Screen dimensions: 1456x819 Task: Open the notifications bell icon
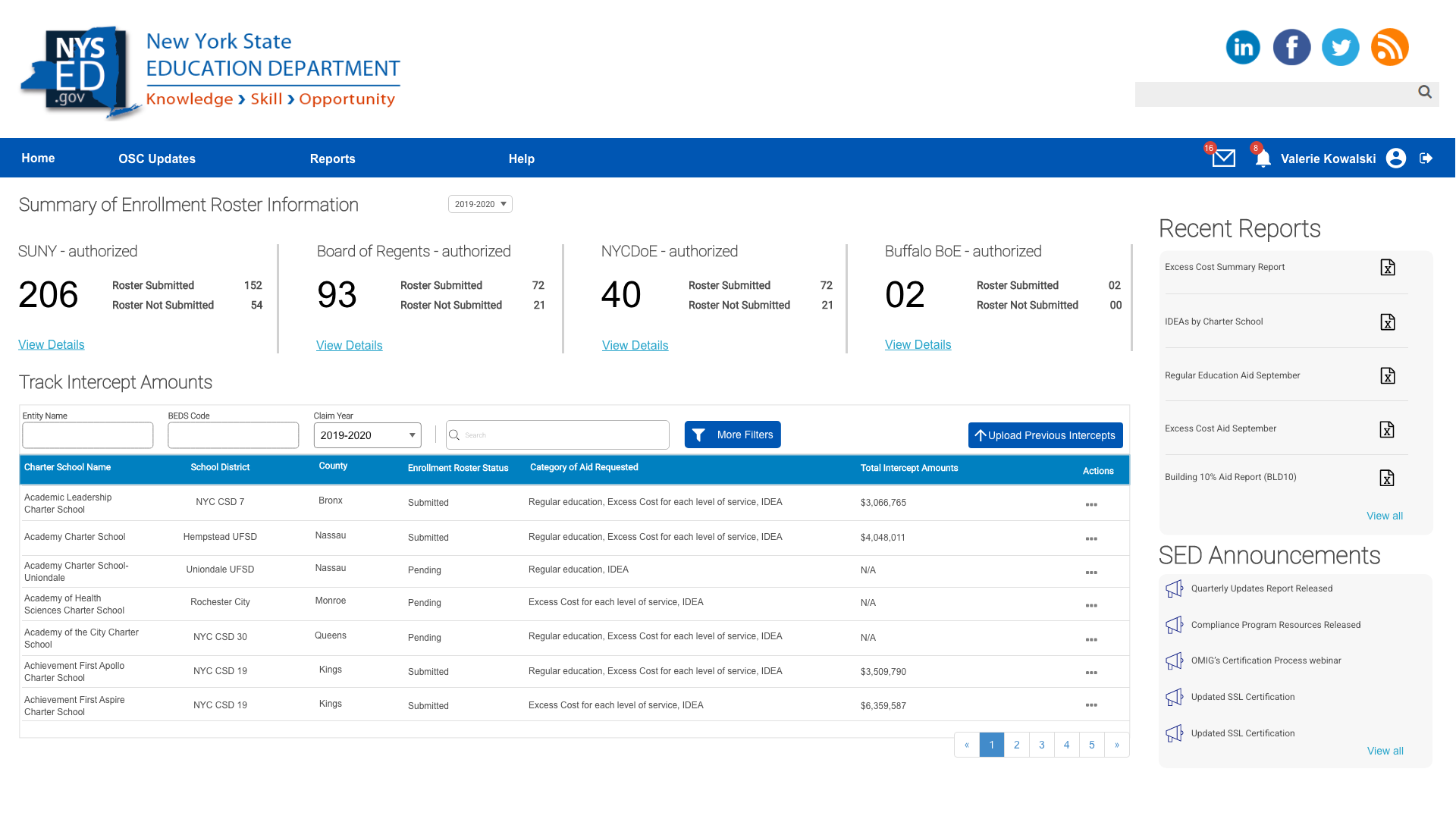[x=1263, y=159]
